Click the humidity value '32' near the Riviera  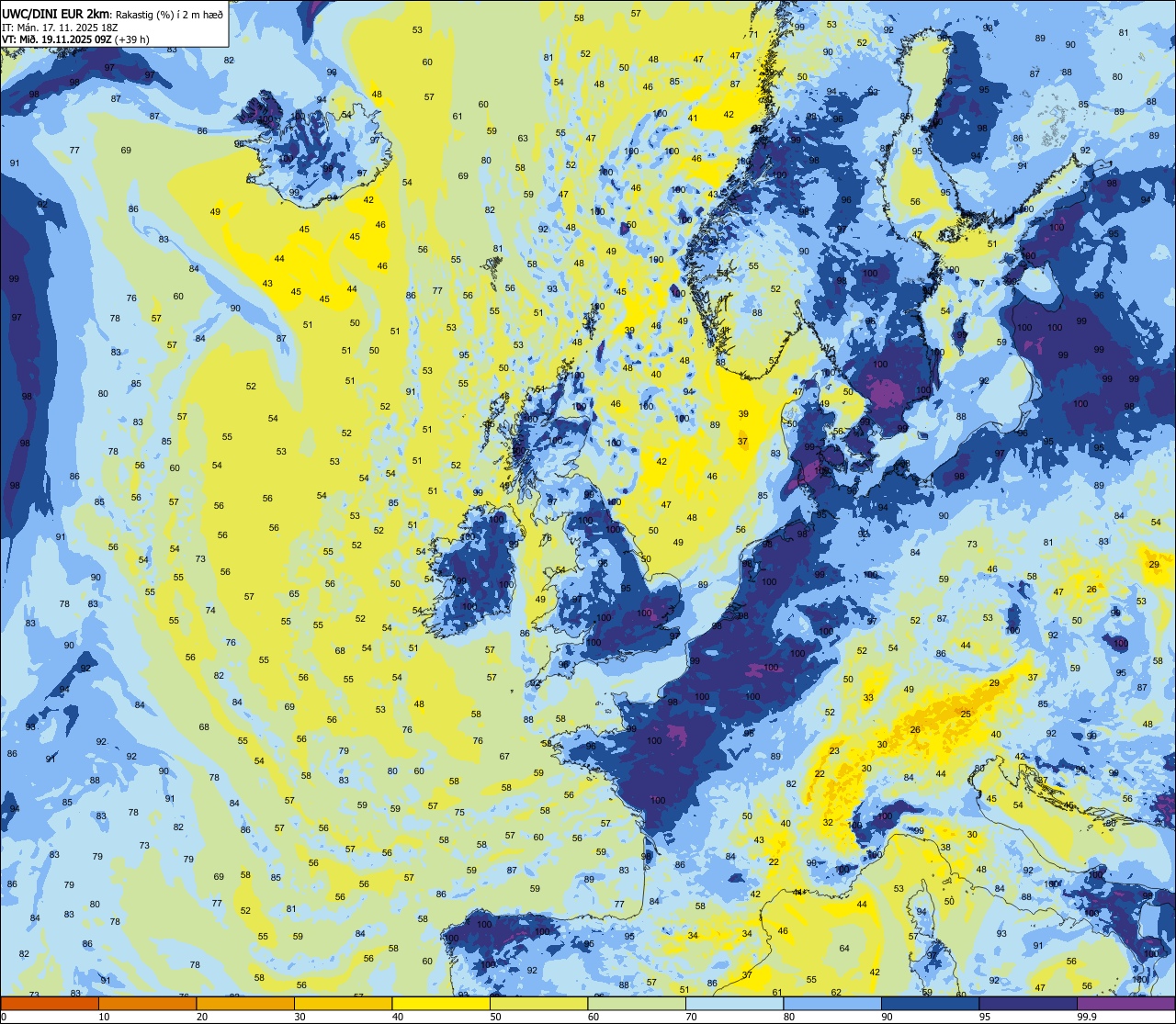[x=828, y=823]
